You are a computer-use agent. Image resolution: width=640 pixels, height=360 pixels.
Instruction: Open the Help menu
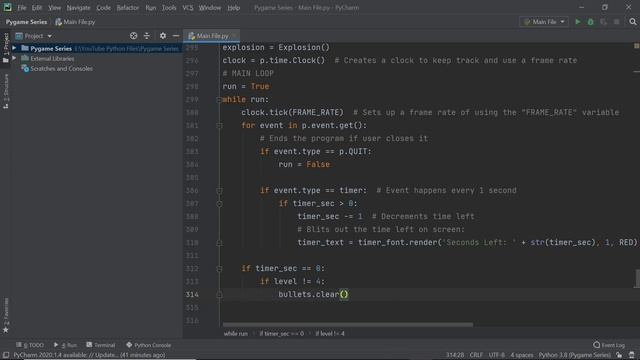point(233,8)
